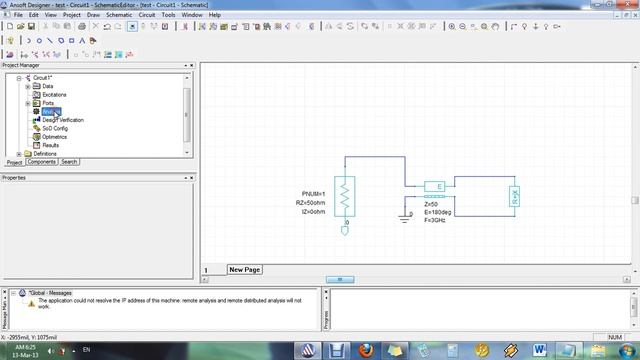
Task: Switch to the Components tab
Action: (42, 162)
